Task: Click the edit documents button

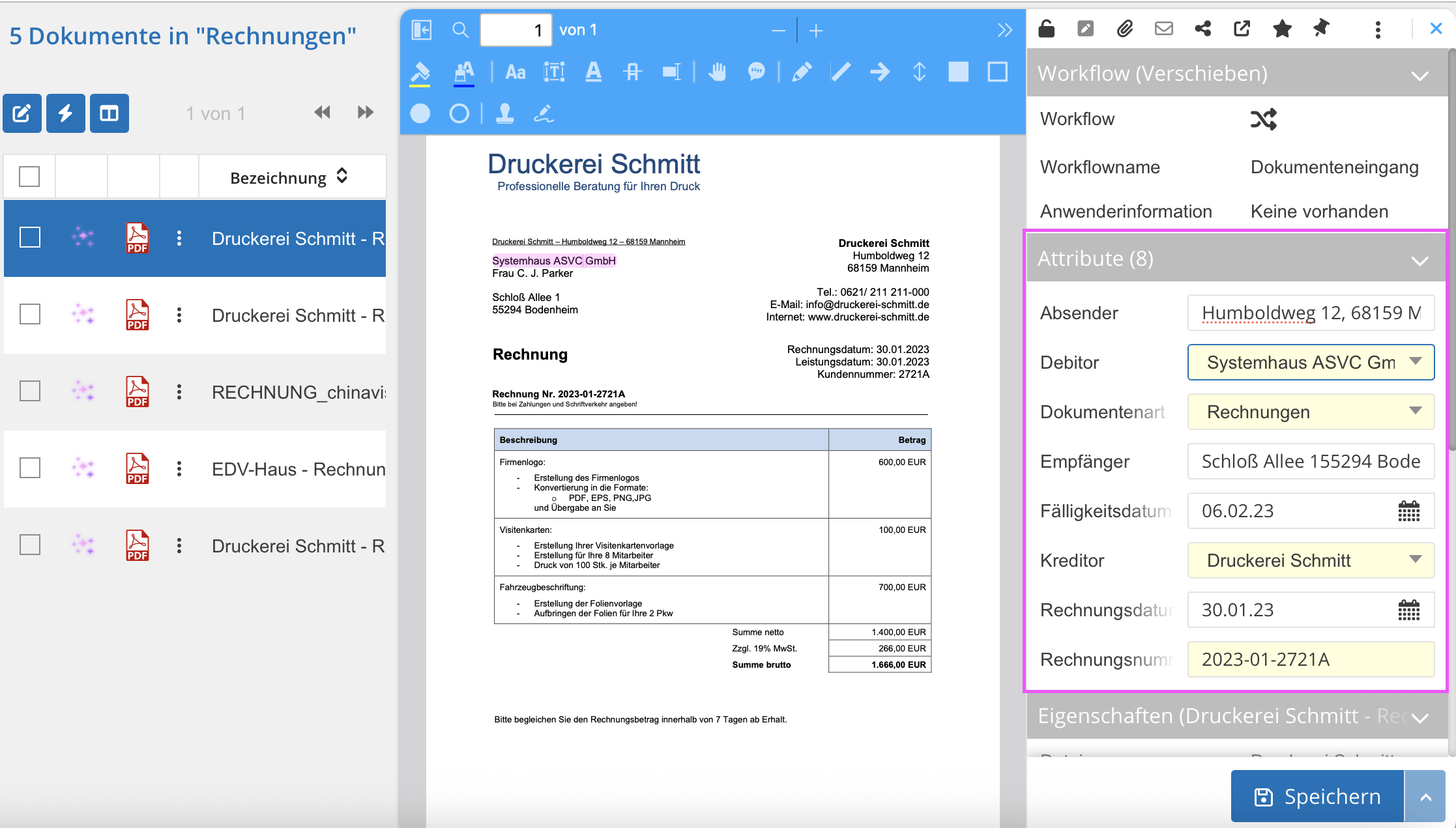Action: 22,113
